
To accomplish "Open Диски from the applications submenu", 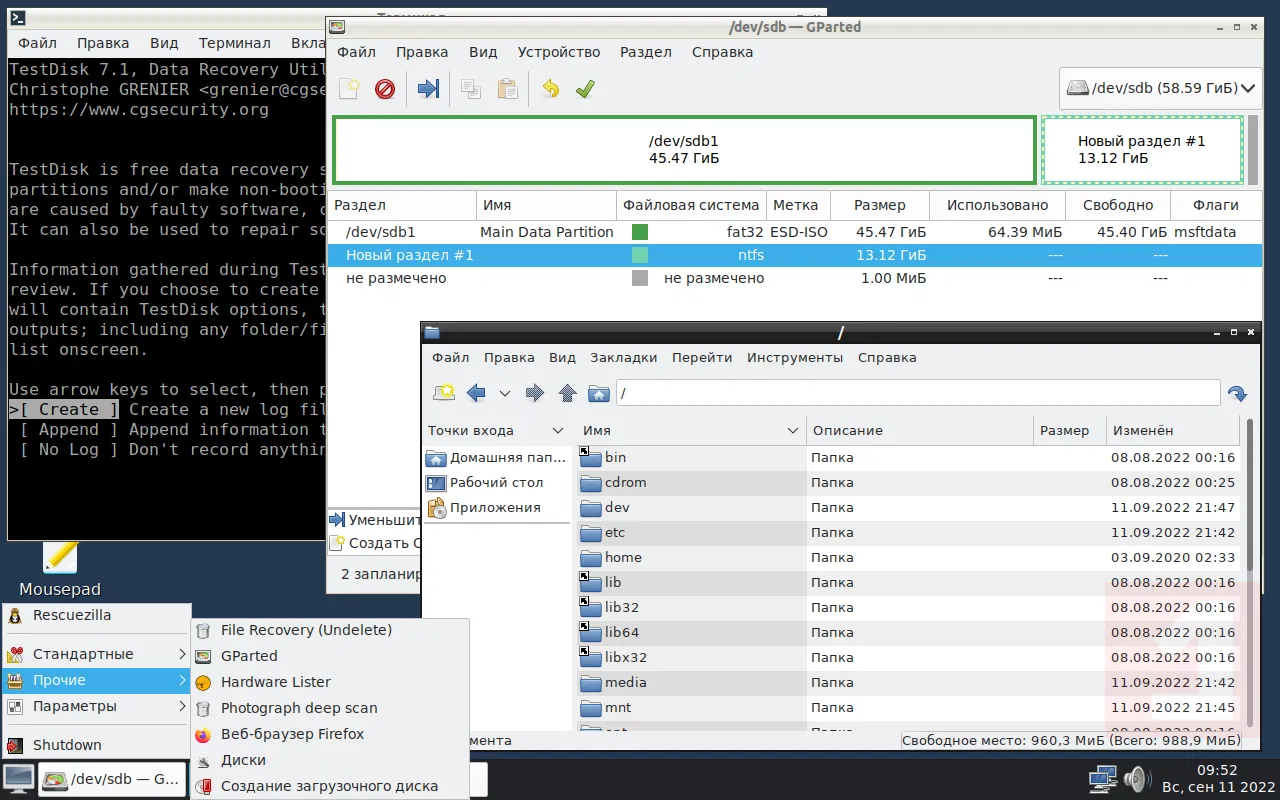I will coord(329,760).
